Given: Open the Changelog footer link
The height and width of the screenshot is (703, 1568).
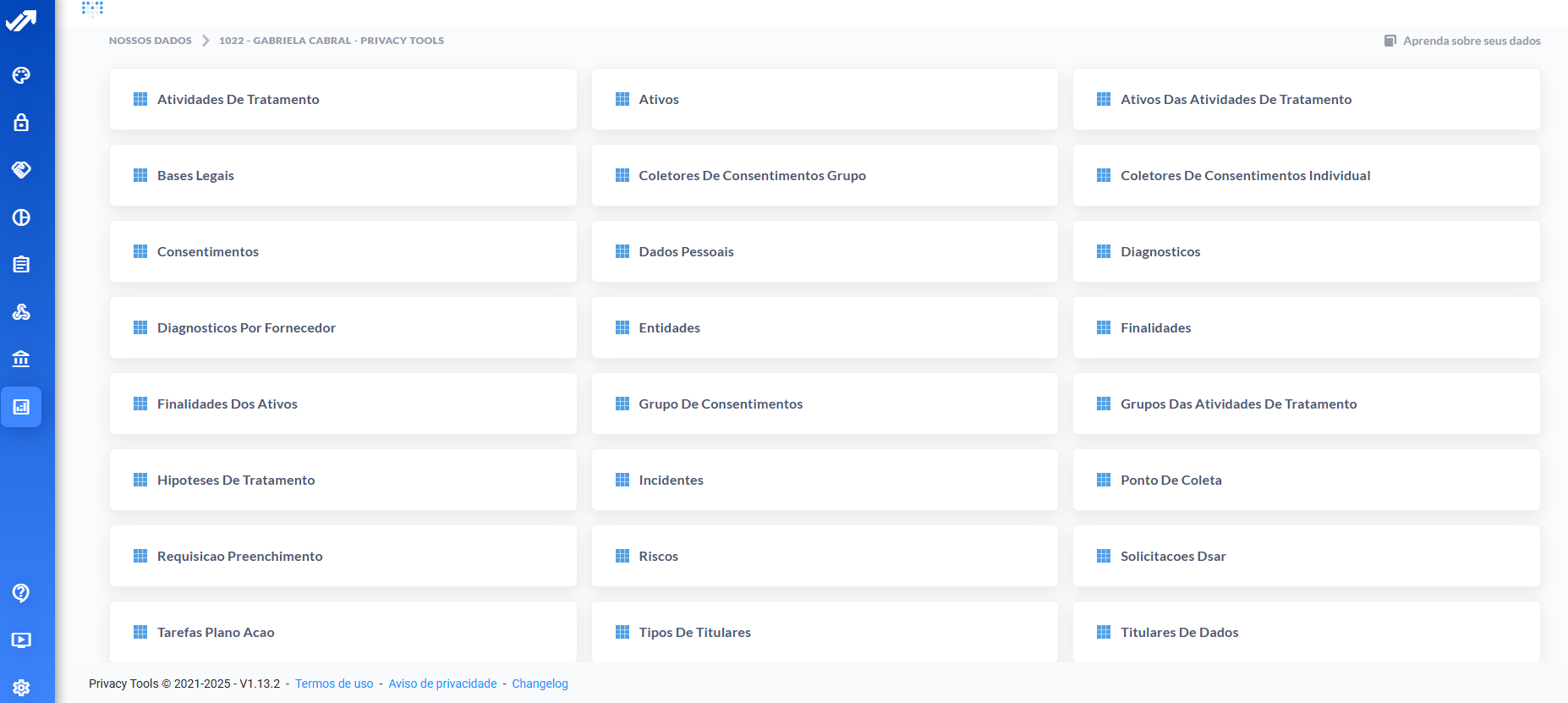Looking at the screenshot, I should [540, 684].
